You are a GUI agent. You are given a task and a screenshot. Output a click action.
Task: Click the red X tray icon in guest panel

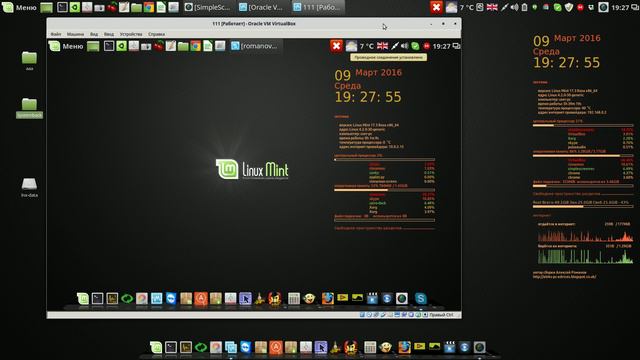[x=336, y=46]
